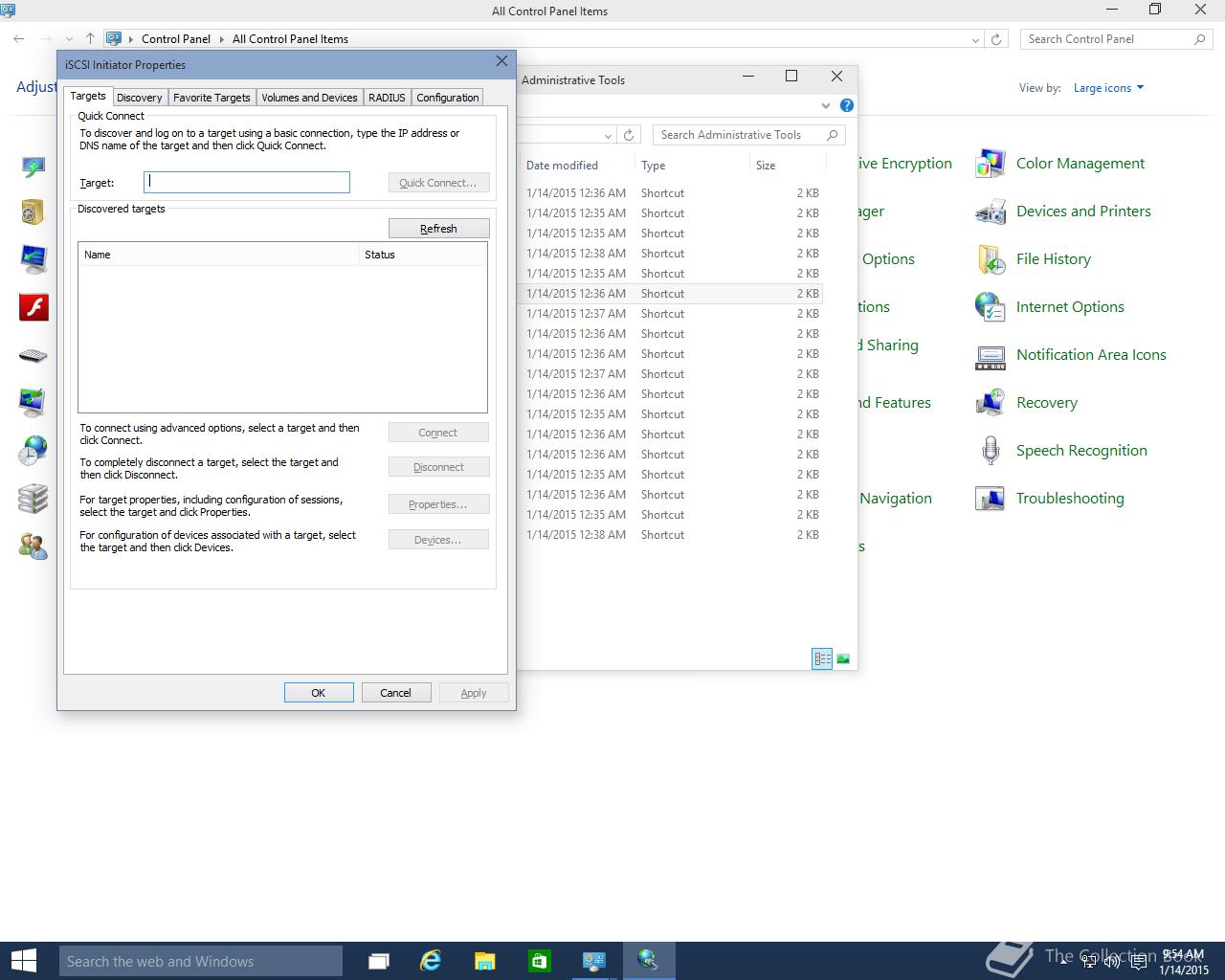Click All Control Panel Items breadcrumb

click(x=290, y=39)
